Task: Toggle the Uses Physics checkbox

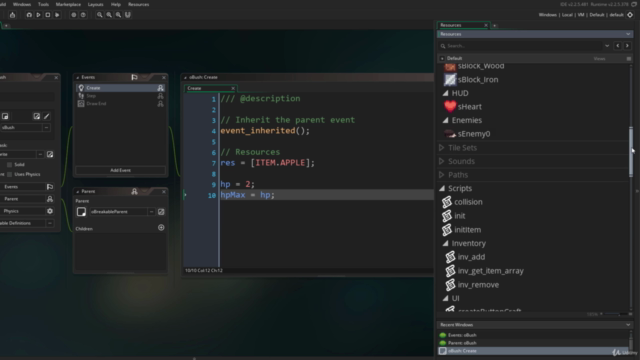Action: pos(9,174)
